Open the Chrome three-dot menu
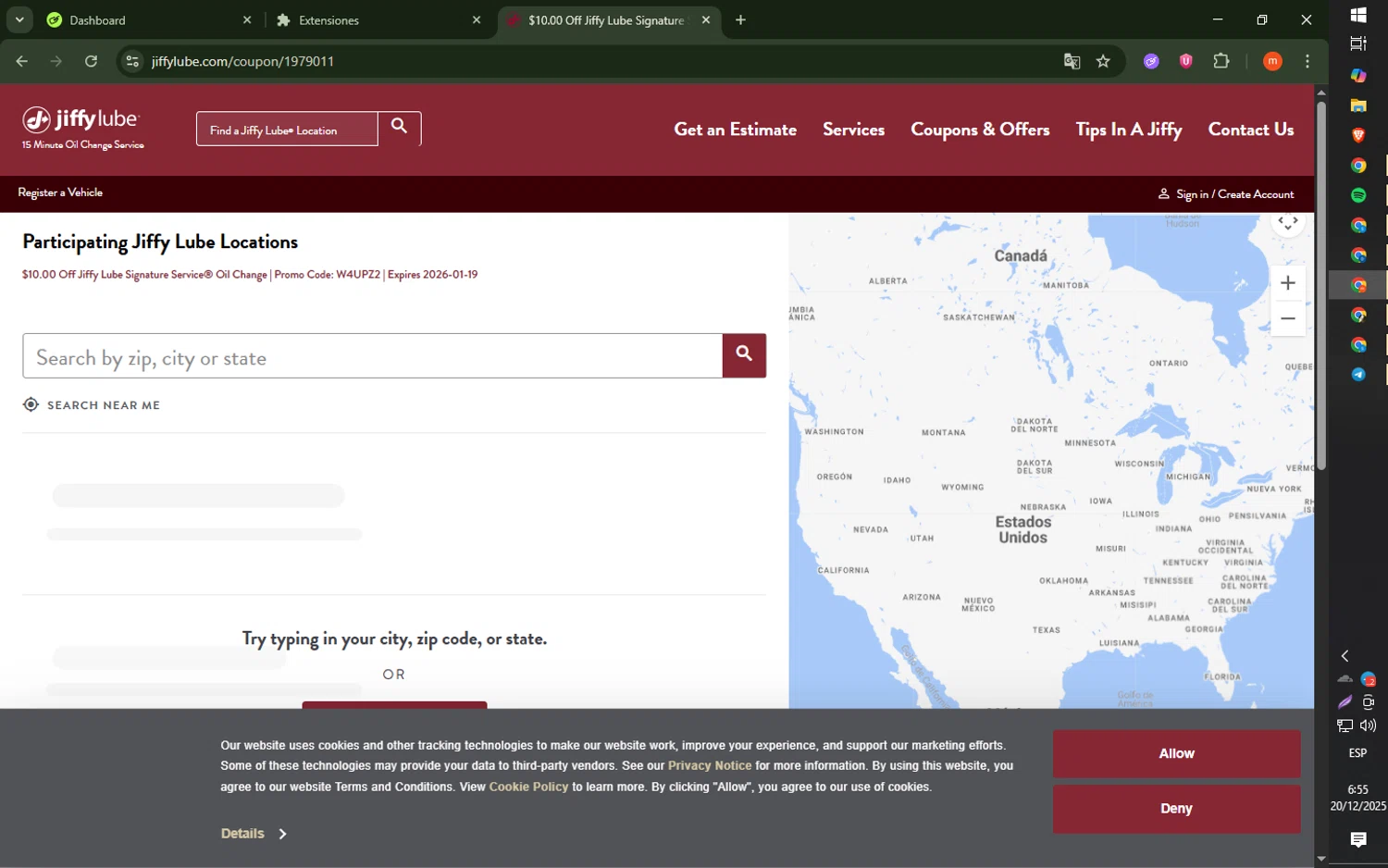Viewport: 1388px width, 868px height. click(1307, 61)
